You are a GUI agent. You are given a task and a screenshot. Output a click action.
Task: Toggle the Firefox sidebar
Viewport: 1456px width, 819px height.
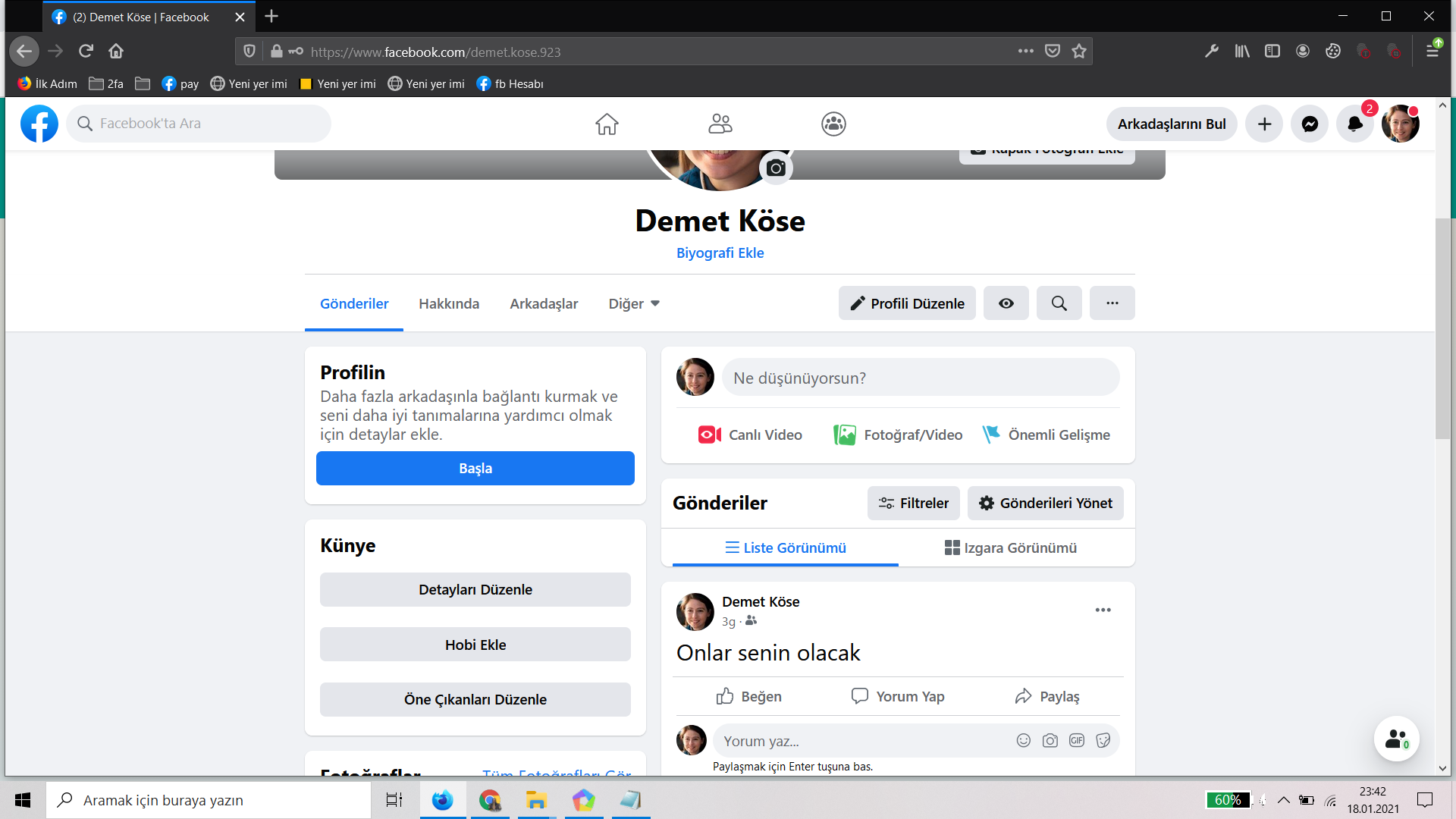tap(1272, 52)
